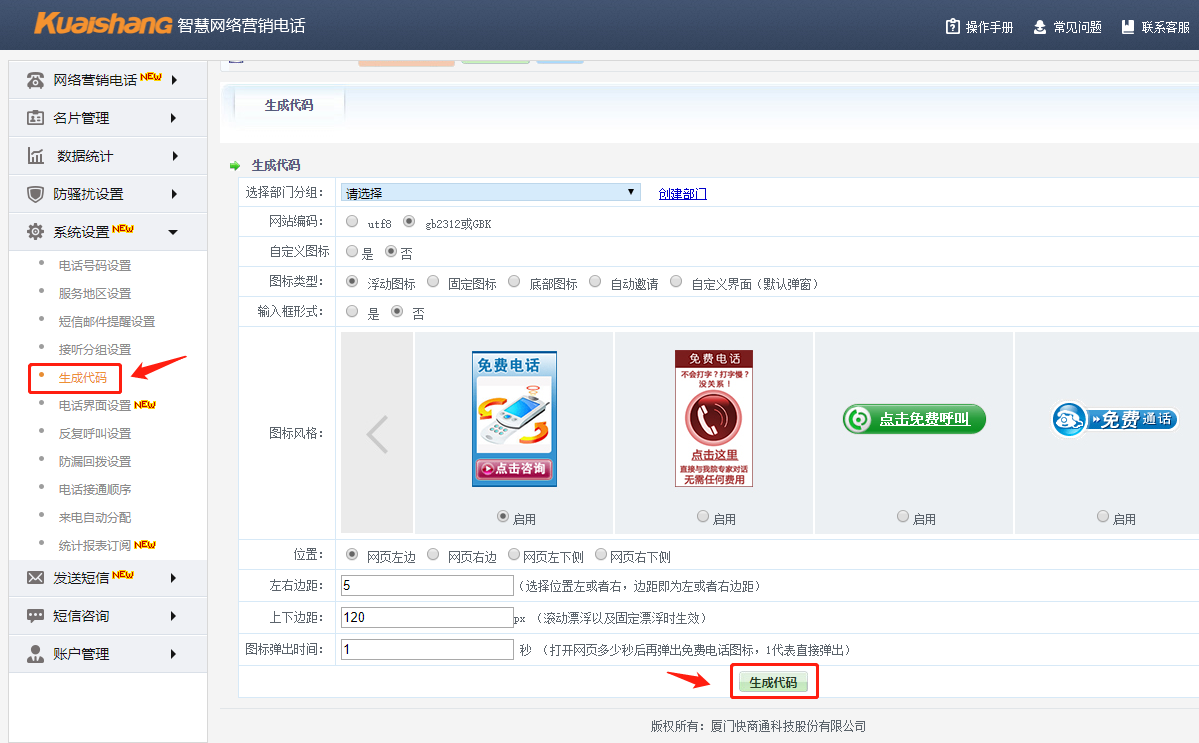Click the operation manual icon in header
Viewport: 1199px width, 743px height.
coord(953,27)
